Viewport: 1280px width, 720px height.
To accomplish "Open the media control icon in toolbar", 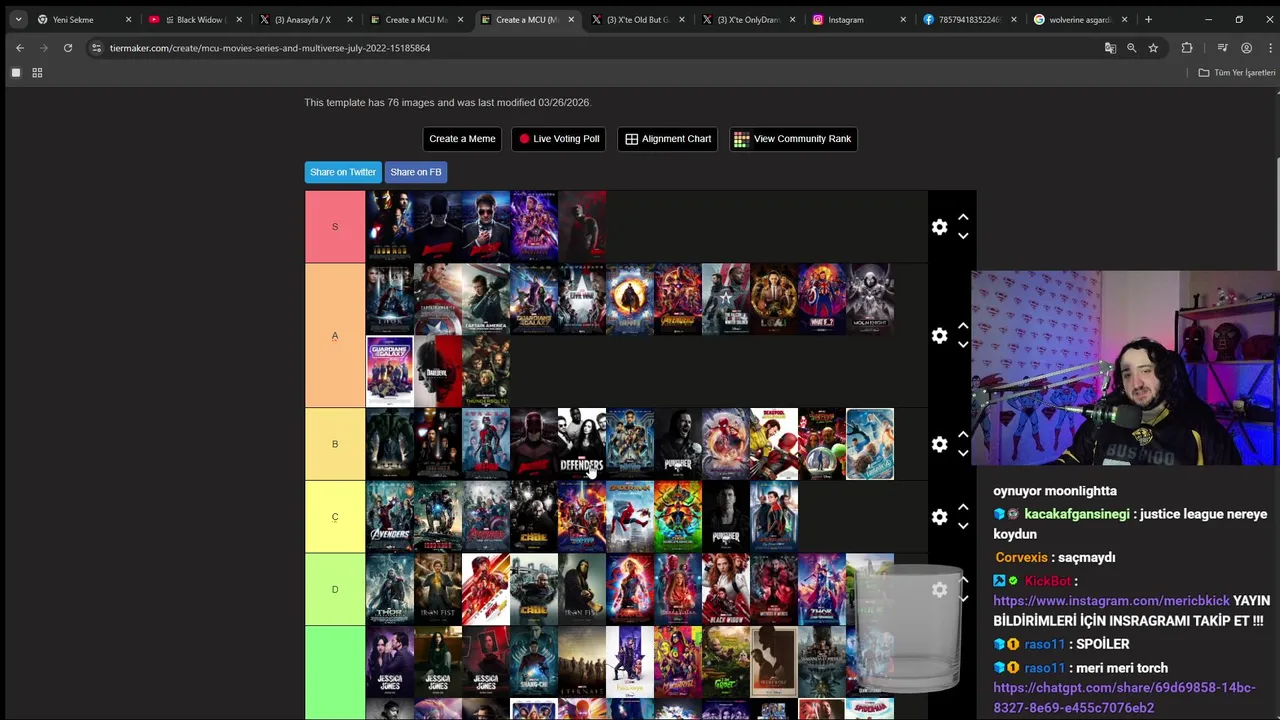I will [x=1222, y=48].
